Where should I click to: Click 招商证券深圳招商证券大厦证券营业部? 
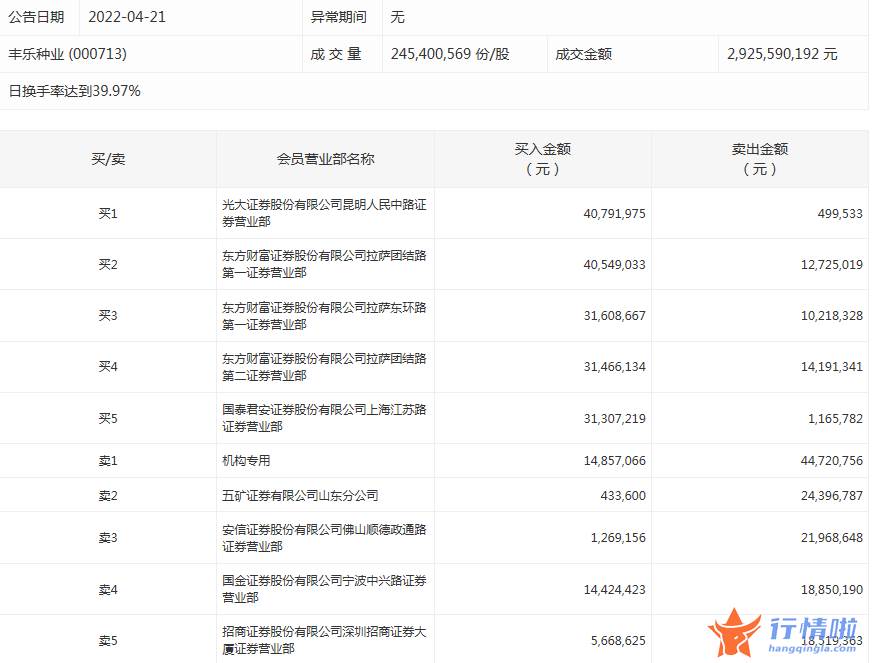pos(324,640)
